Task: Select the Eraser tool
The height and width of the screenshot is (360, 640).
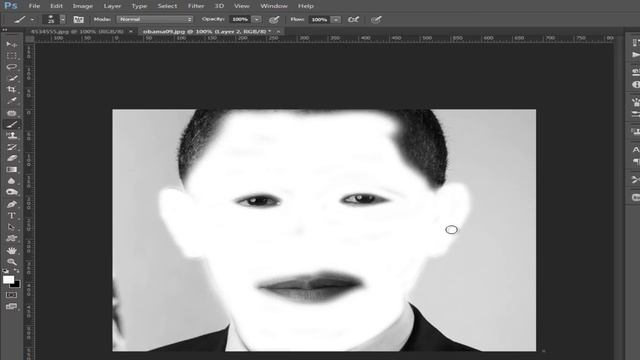Action: pyautogui.click(x=11, y=158)
